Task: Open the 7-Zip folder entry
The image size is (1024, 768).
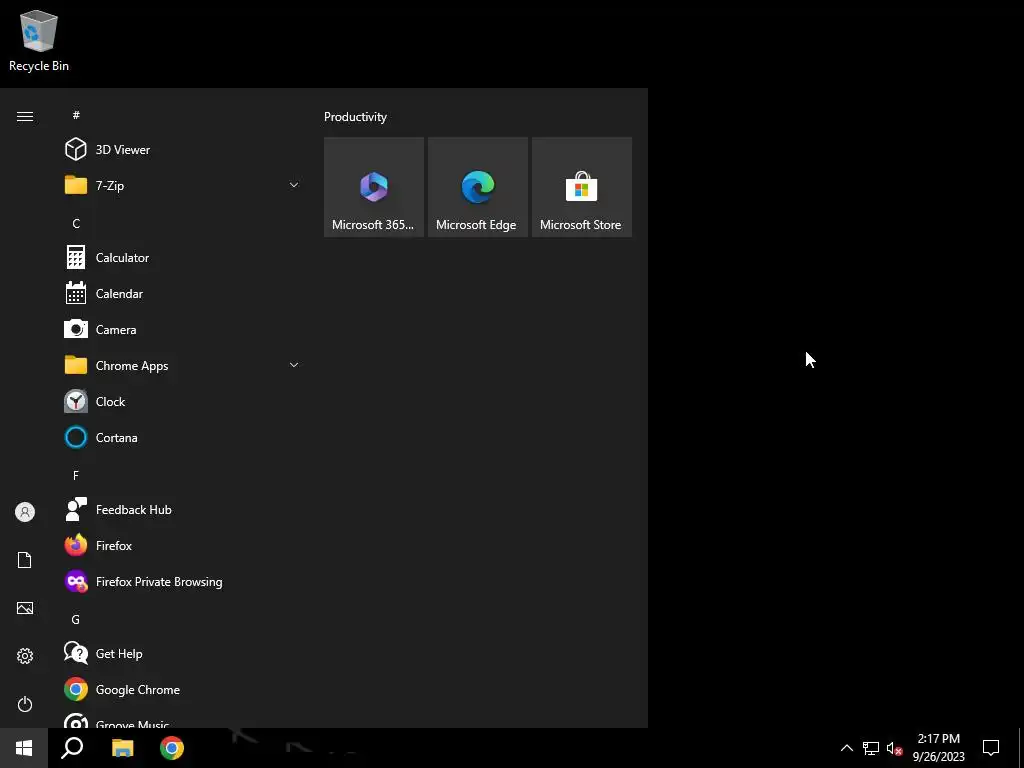Action: tap(183, 185)
